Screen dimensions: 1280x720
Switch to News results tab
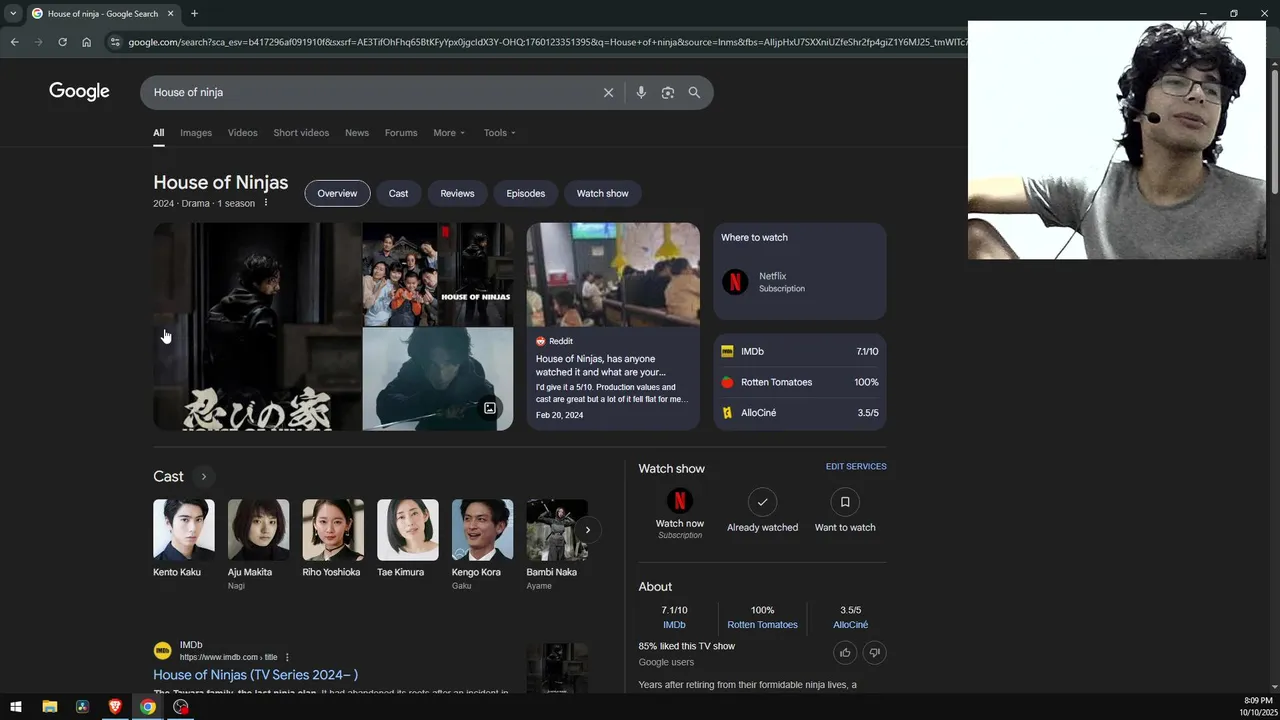(x=357, y=133)
